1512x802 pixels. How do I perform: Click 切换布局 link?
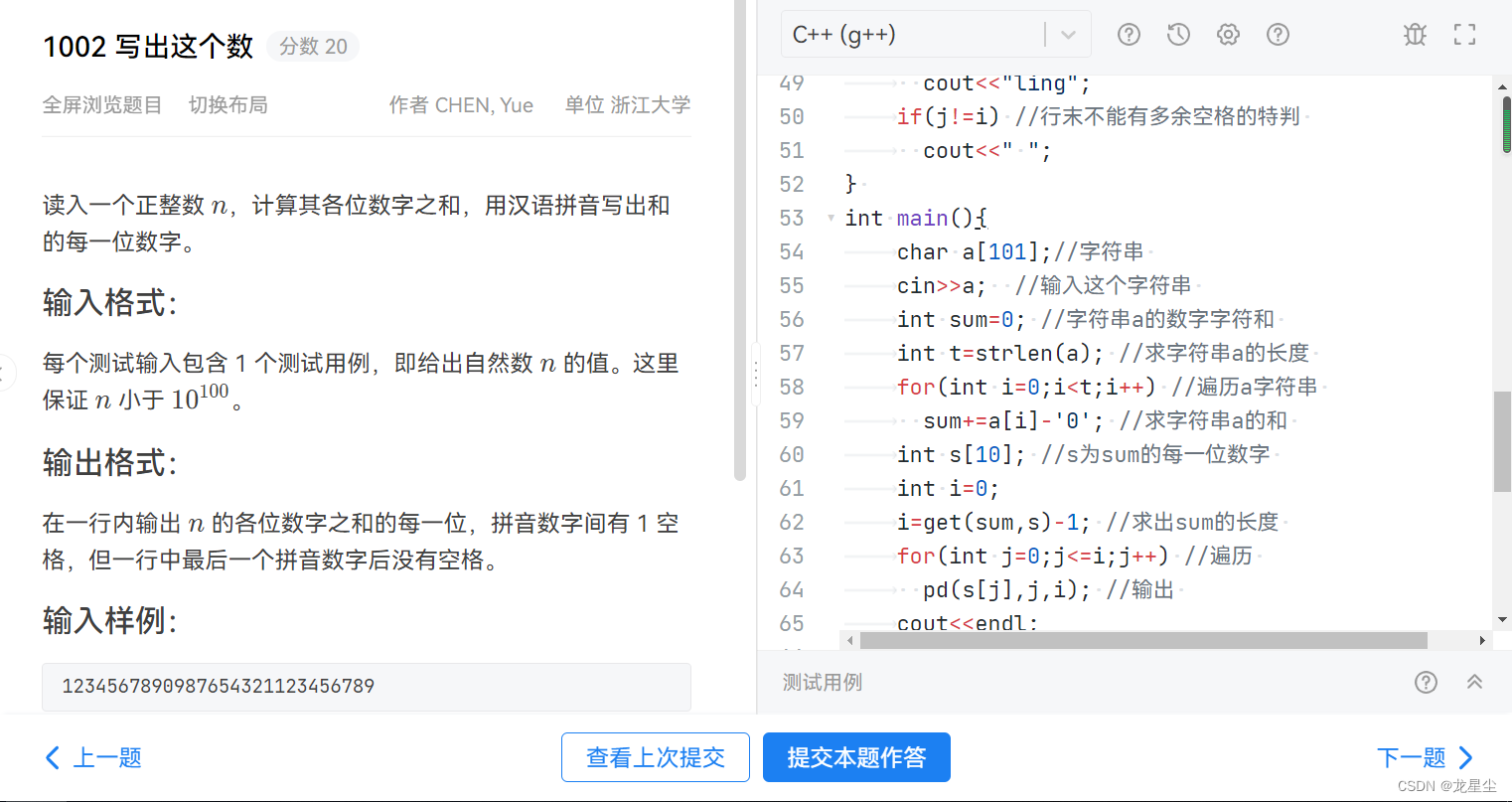pyautogui.click(x=228, y=105)
